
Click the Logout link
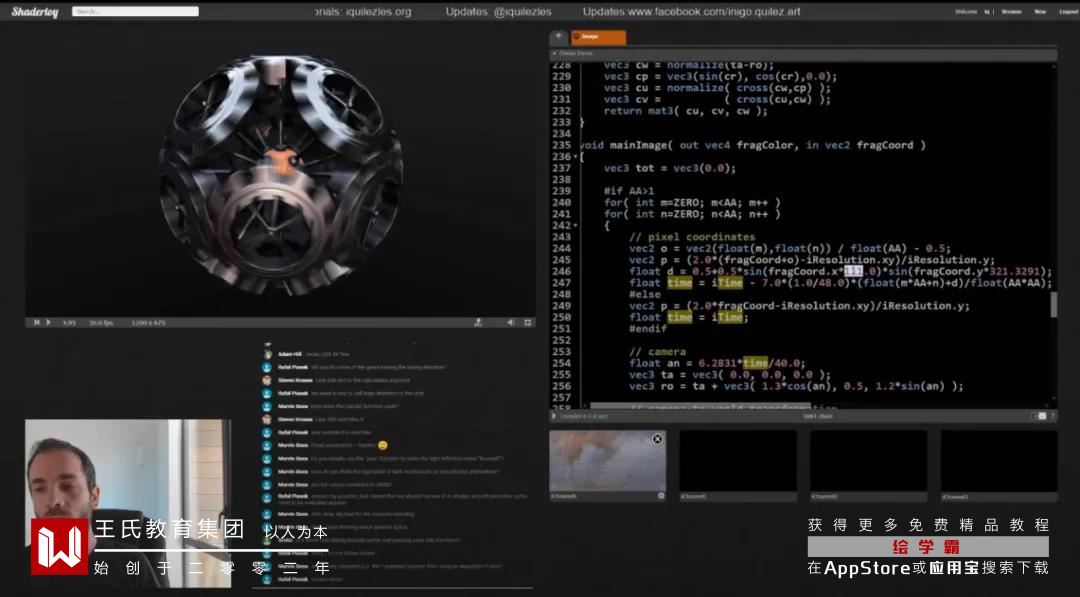pyautogui.click(x=1068, y=12)
